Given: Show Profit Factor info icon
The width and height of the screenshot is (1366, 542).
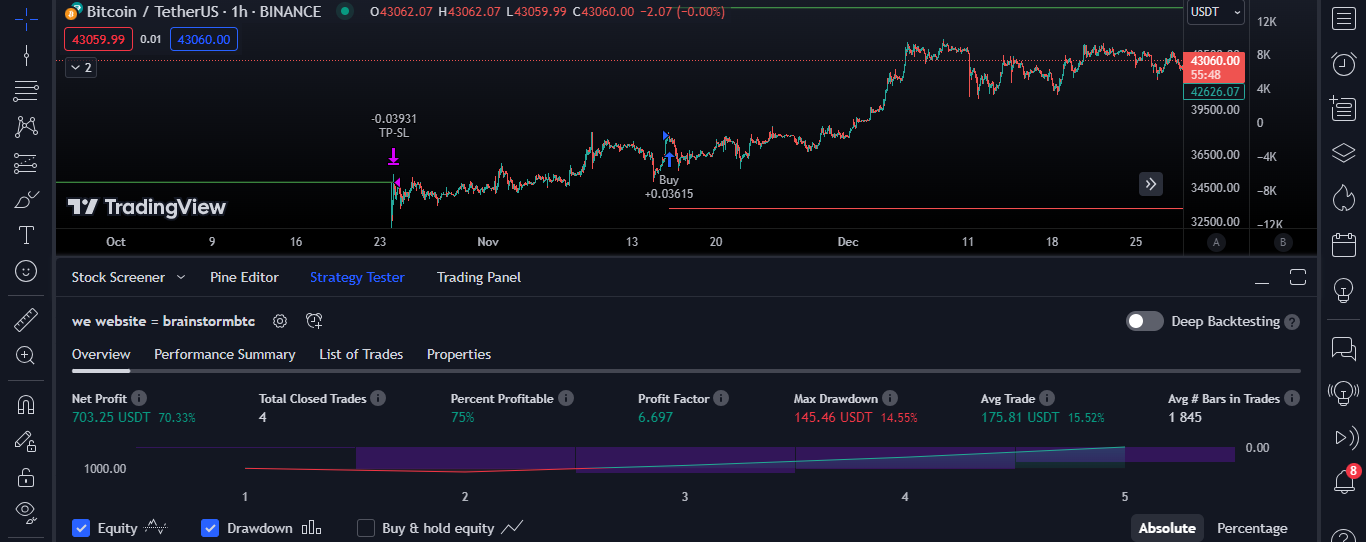Looking at the screenshot, I should click(721, 398).
